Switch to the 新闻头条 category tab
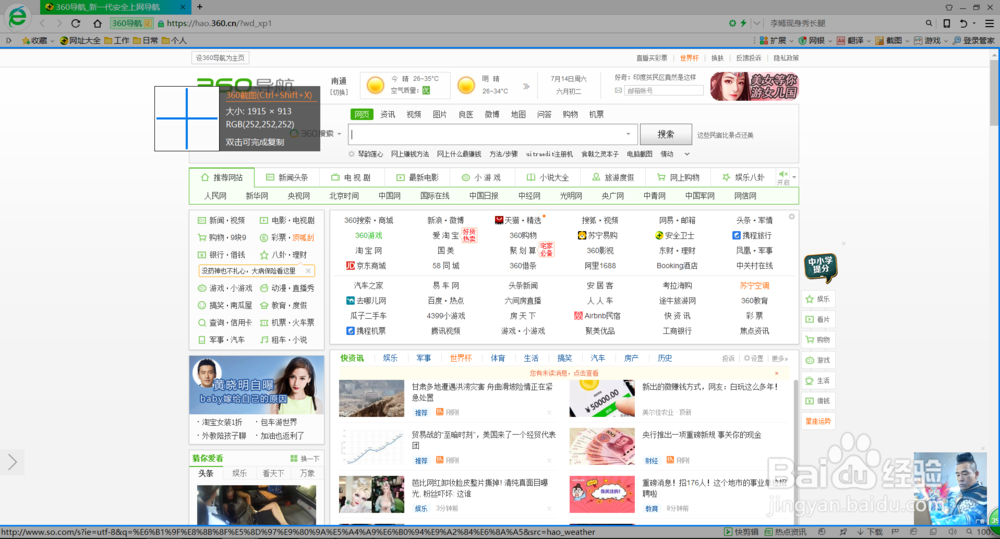The width and height of the screenshot is (1000, 539). [286, 177]
